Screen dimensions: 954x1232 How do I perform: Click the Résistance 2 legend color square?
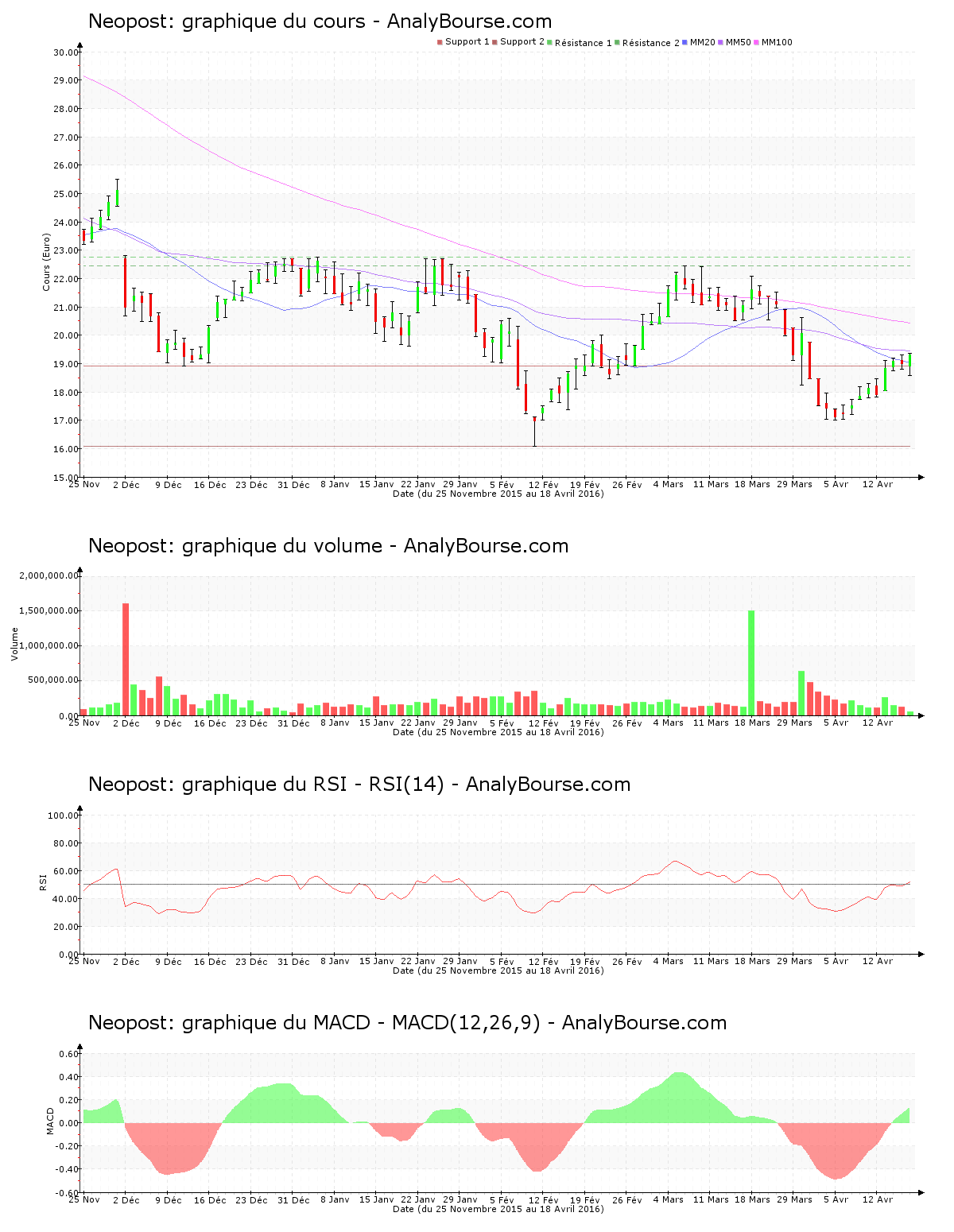[617, 42]
